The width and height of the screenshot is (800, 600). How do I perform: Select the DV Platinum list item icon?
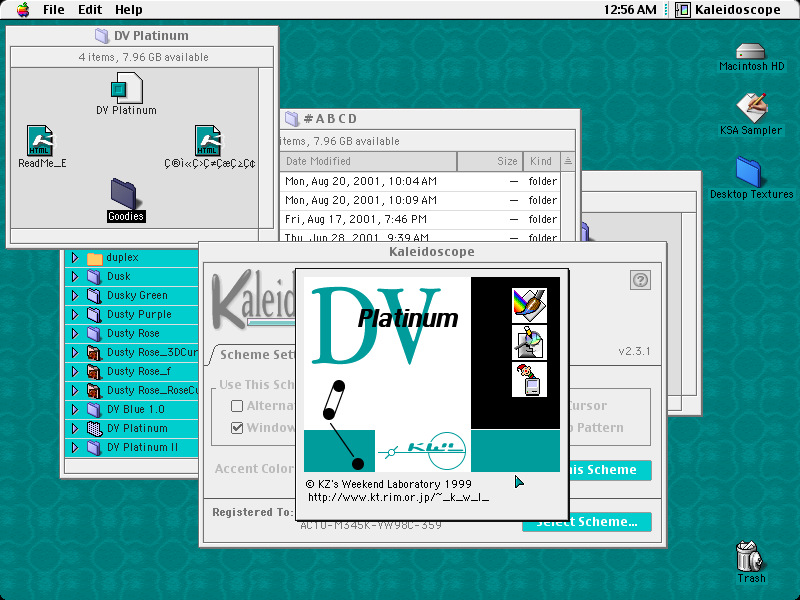tap(94, 429)
